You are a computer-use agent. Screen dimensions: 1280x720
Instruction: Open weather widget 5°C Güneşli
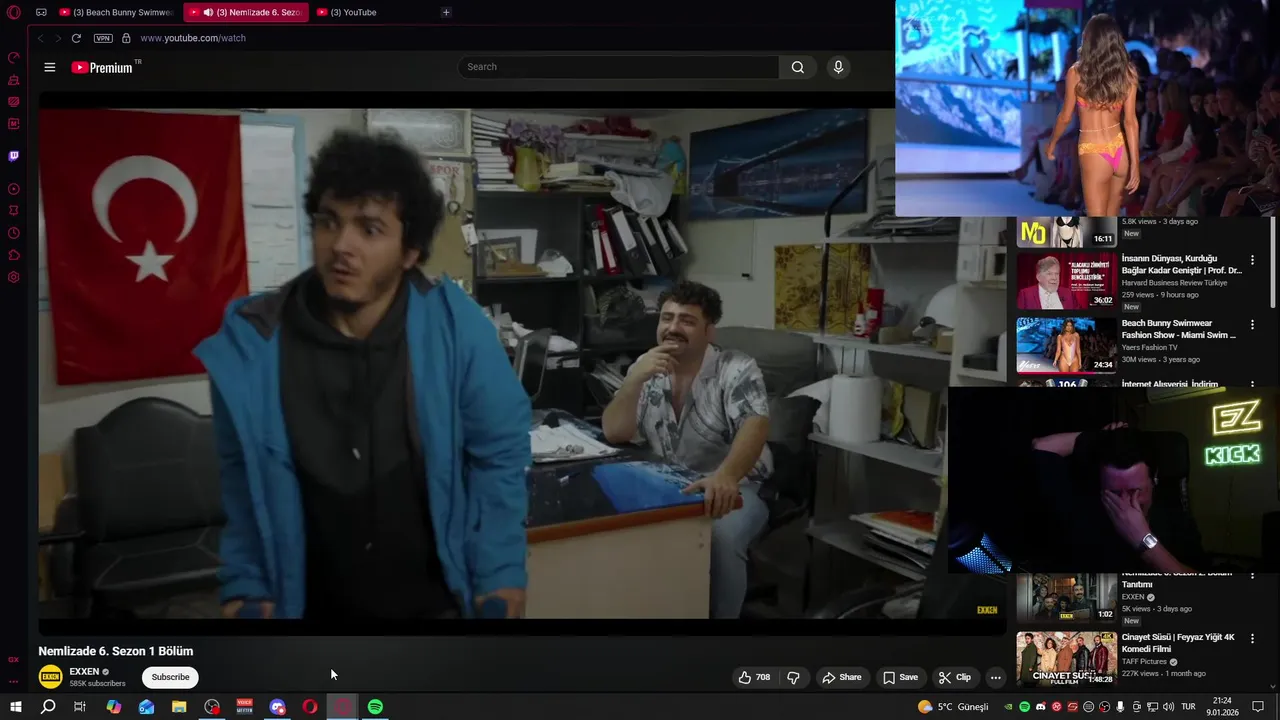click(953, 707)
